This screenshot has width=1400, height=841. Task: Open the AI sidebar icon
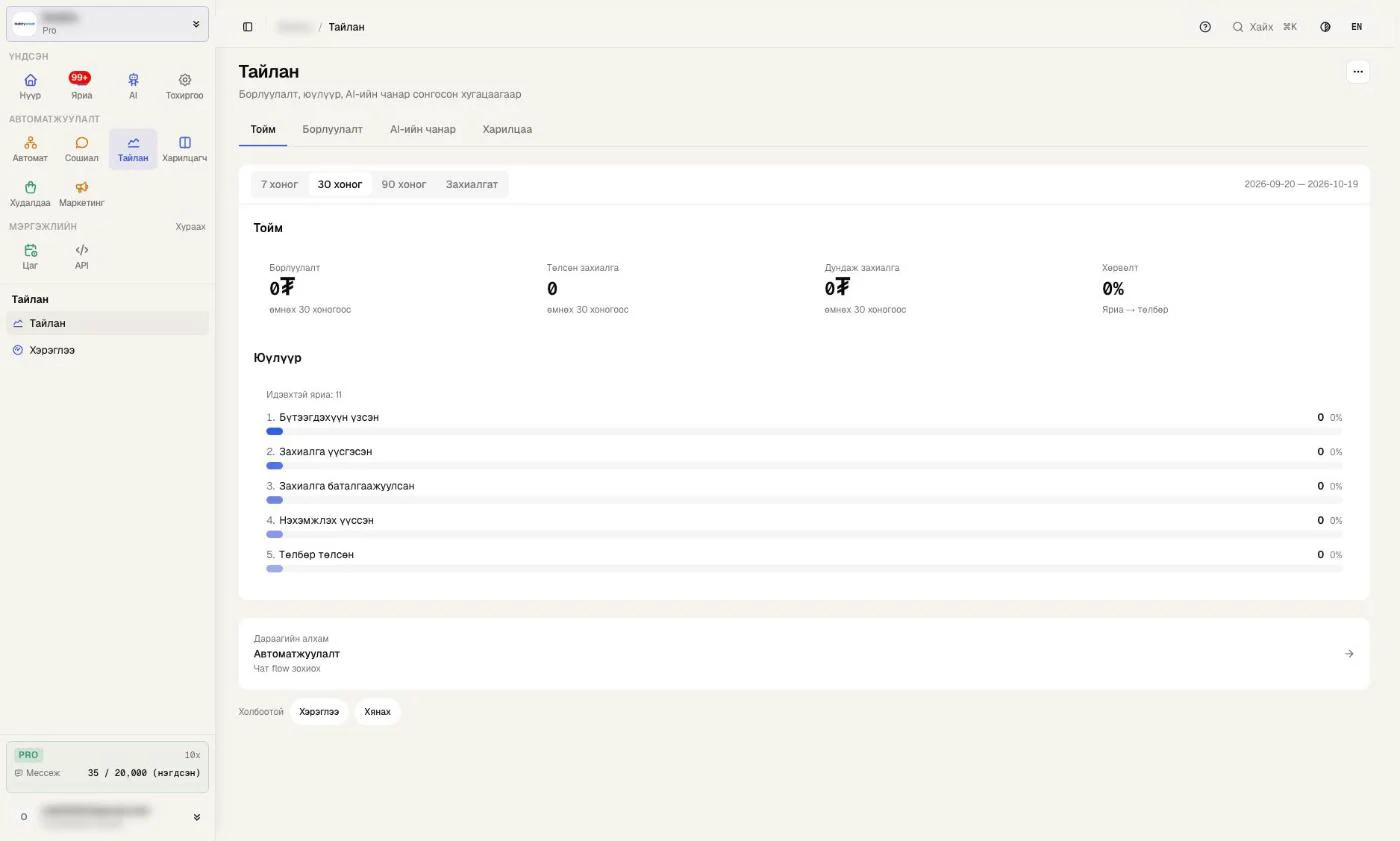point(133,86)
